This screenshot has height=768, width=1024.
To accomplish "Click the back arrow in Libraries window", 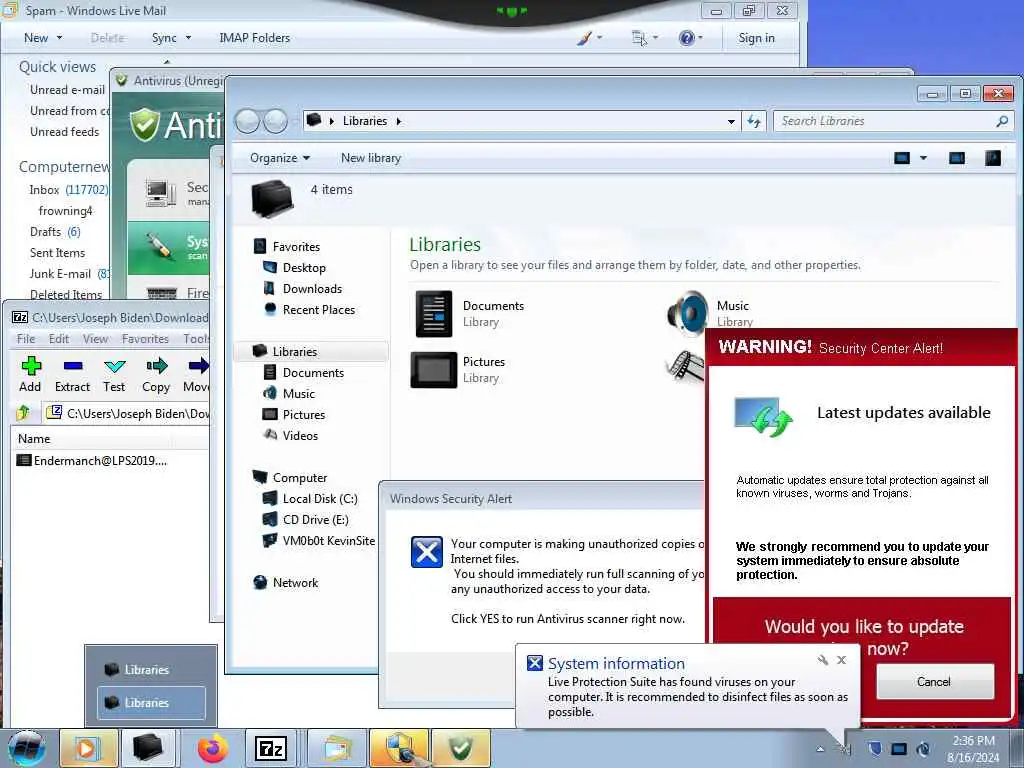I will pyautogui.click(x=248, y=121).
